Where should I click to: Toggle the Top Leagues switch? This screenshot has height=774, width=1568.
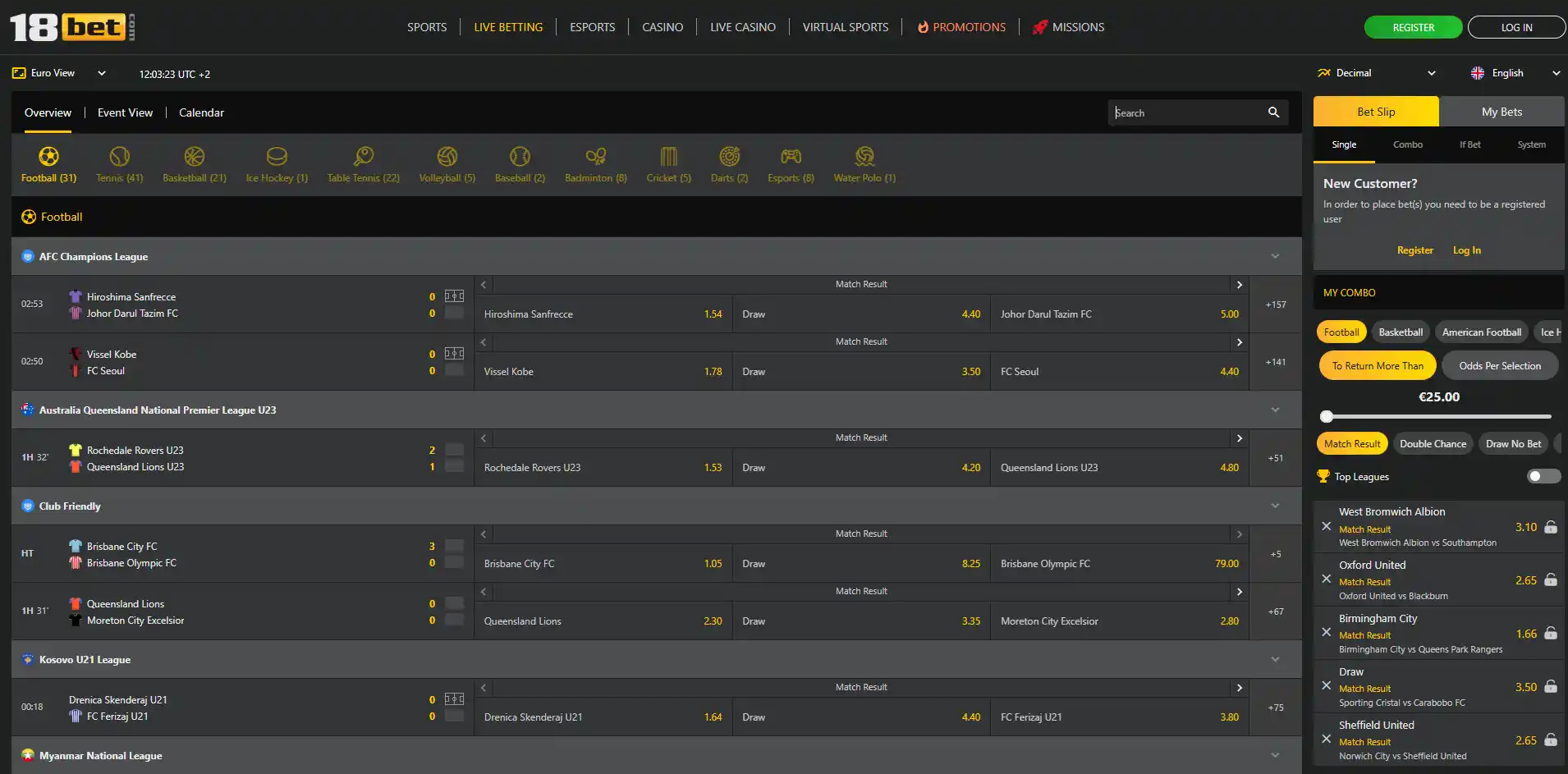point(1543,476)
